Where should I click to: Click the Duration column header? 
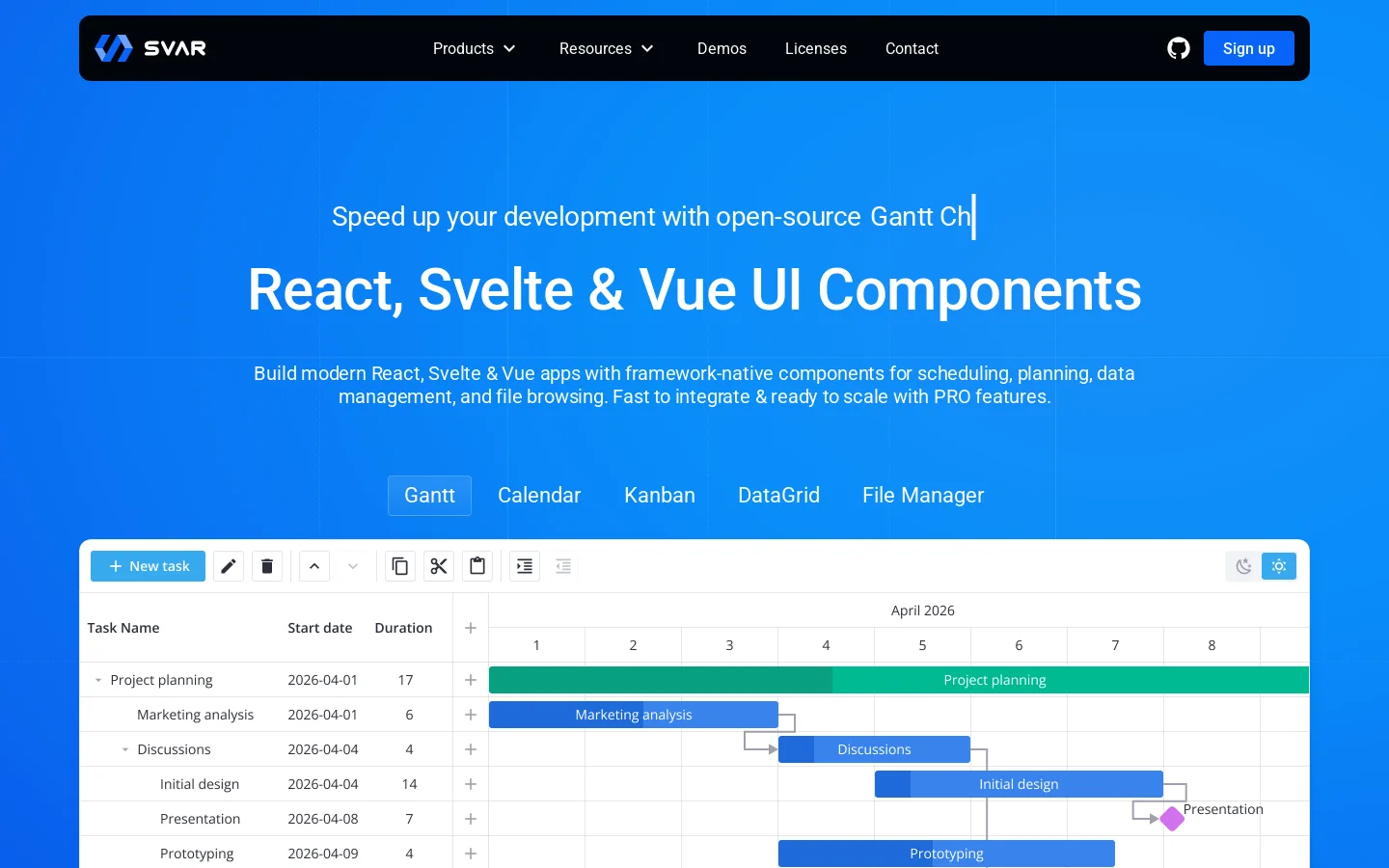pyautogui.click(x=403, y=628)
